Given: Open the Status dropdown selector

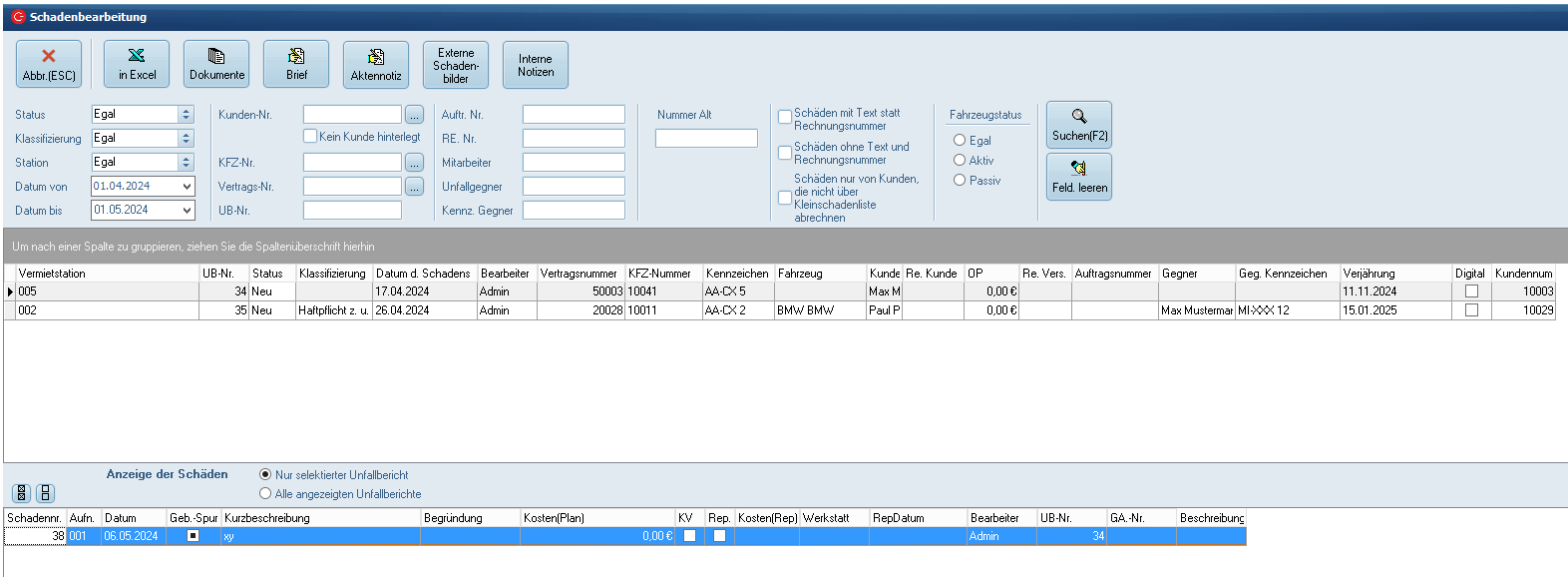Looking at the screenshot, I should coord(186,115).
